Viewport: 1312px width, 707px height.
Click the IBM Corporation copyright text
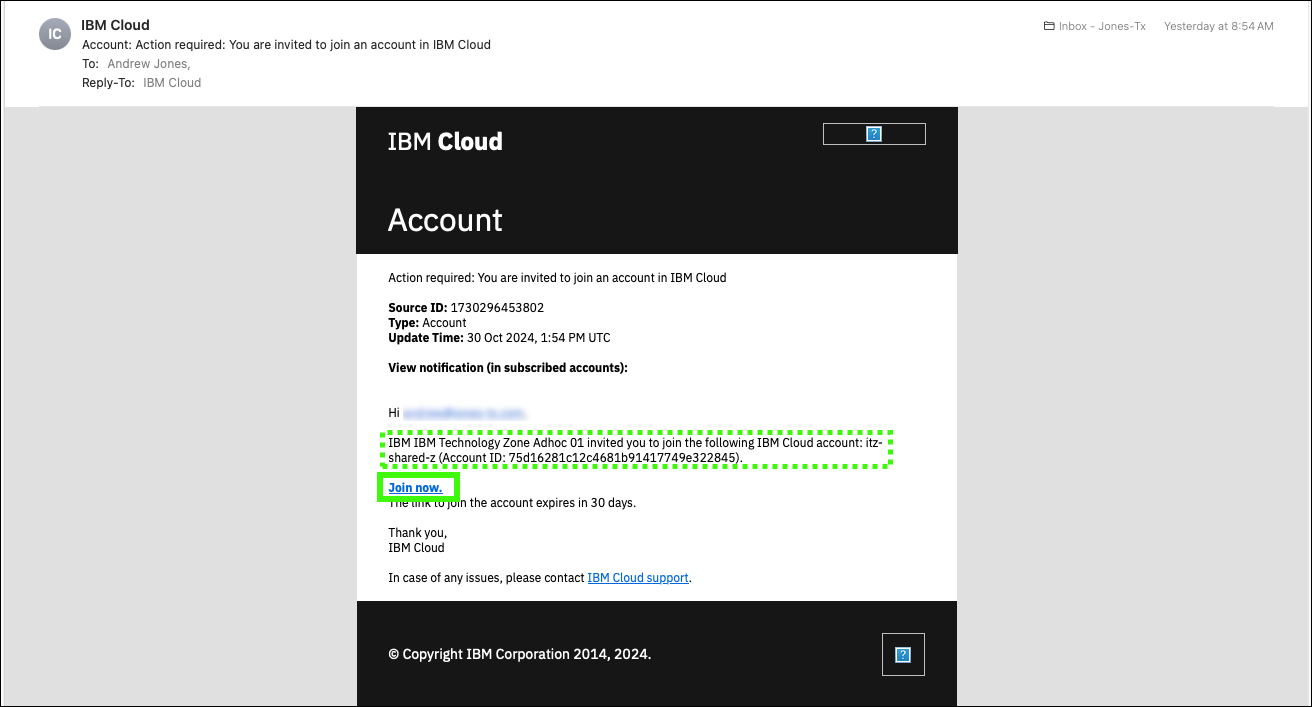click(x=519, y=655)
